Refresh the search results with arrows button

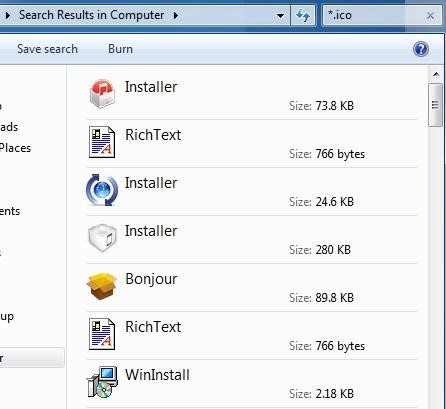(x=303, y=15)
